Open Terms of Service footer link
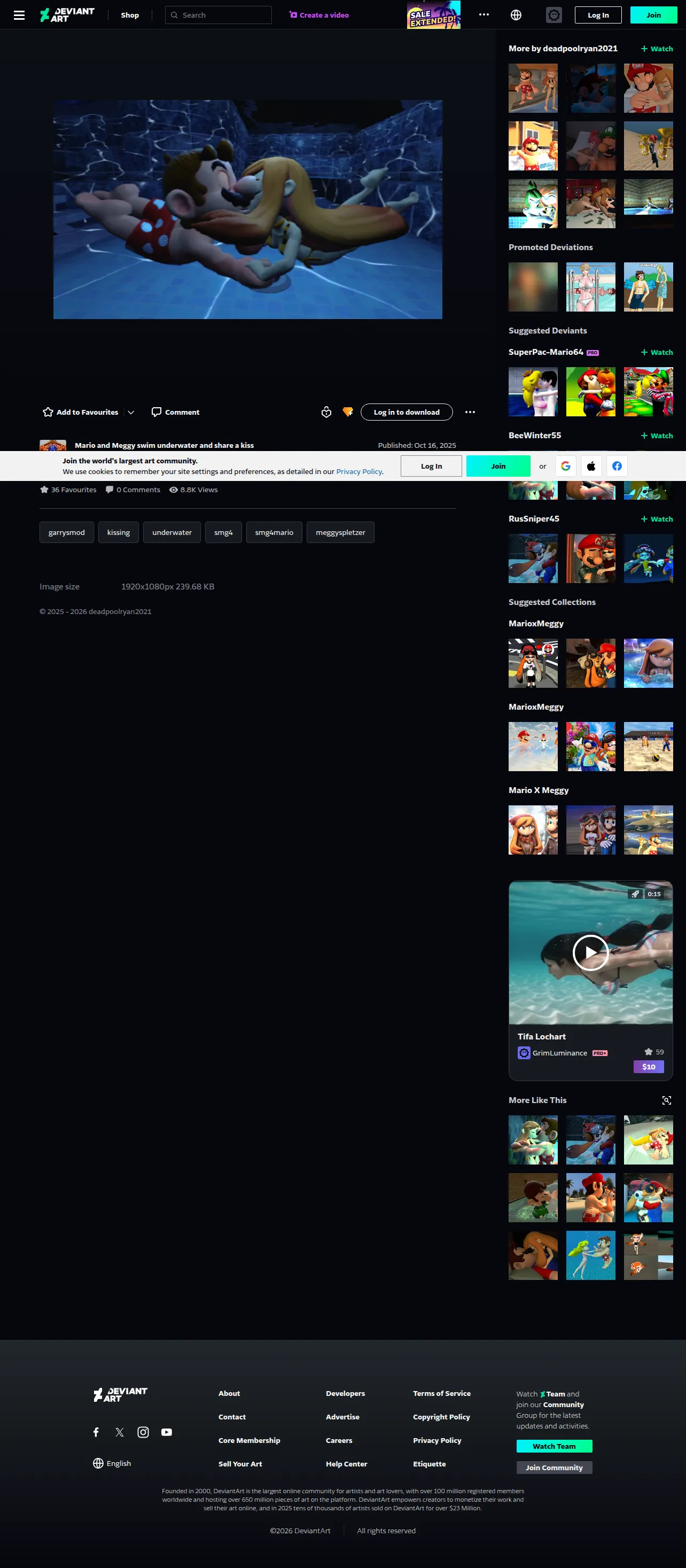The width and height of the screenshot is (686, 1568). coord(442,1394)
